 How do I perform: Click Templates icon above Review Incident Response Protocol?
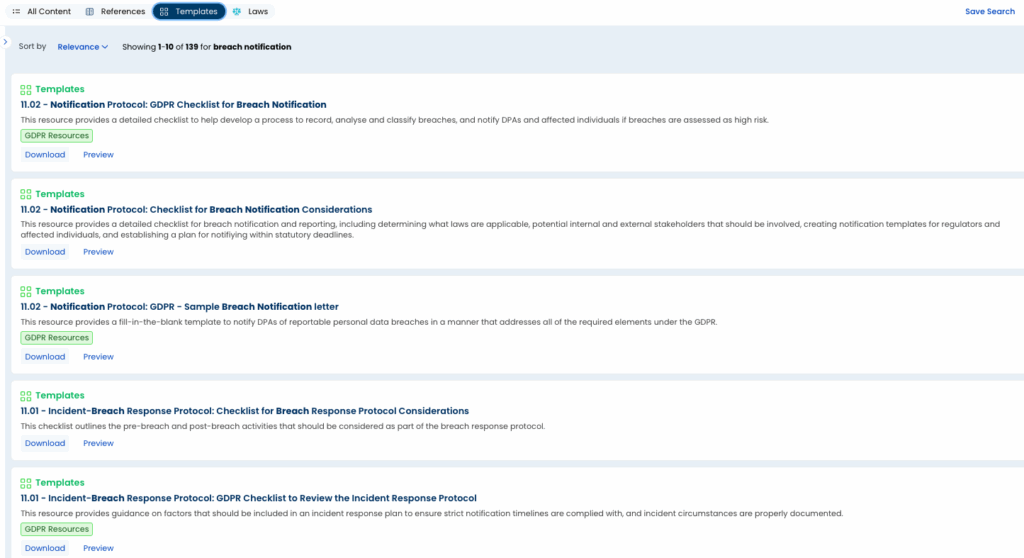coord(25,483)
